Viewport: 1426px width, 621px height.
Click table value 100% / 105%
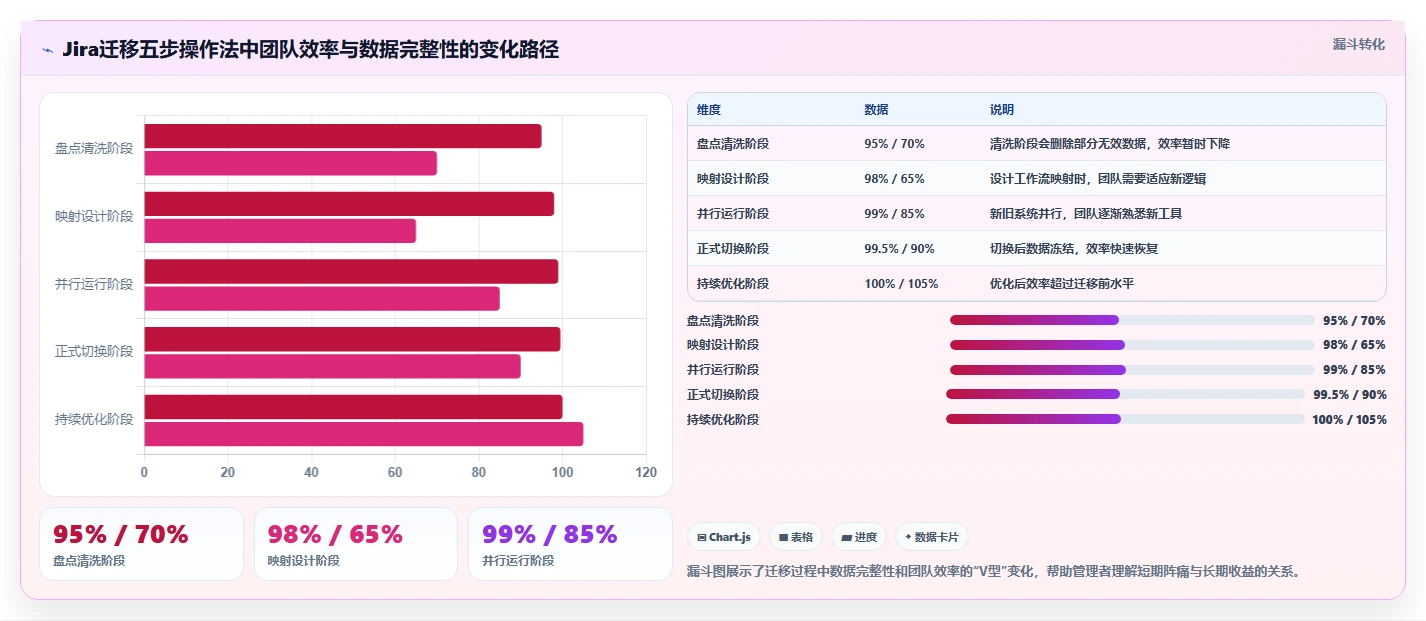point(901,284)
